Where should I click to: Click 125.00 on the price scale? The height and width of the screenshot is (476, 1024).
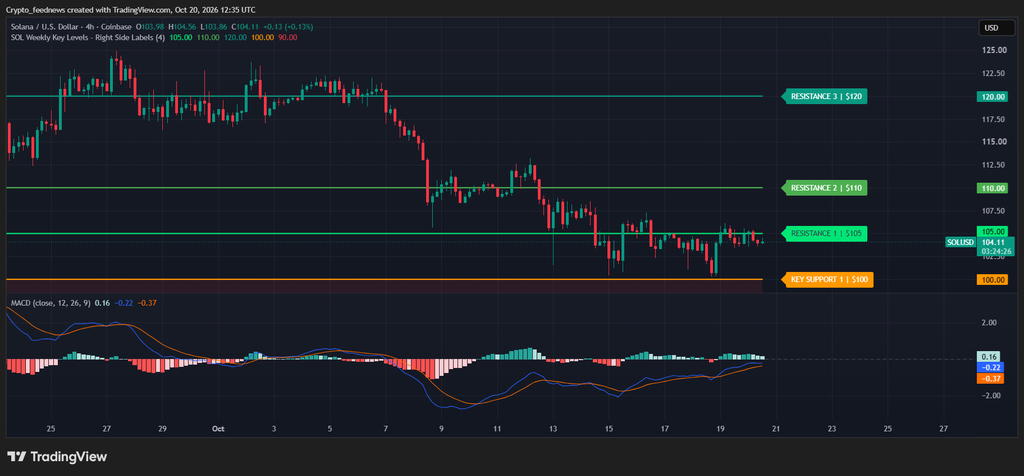click(x=992, y=50)
